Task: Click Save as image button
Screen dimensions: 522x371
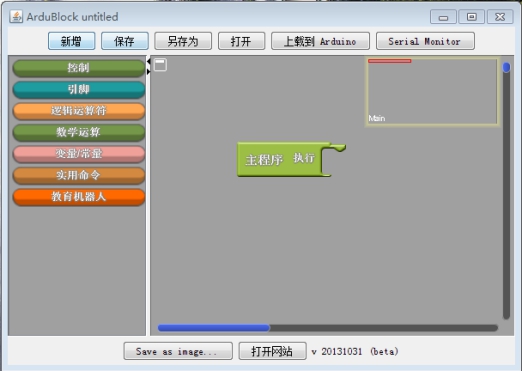Action: (x=178, y=351)
